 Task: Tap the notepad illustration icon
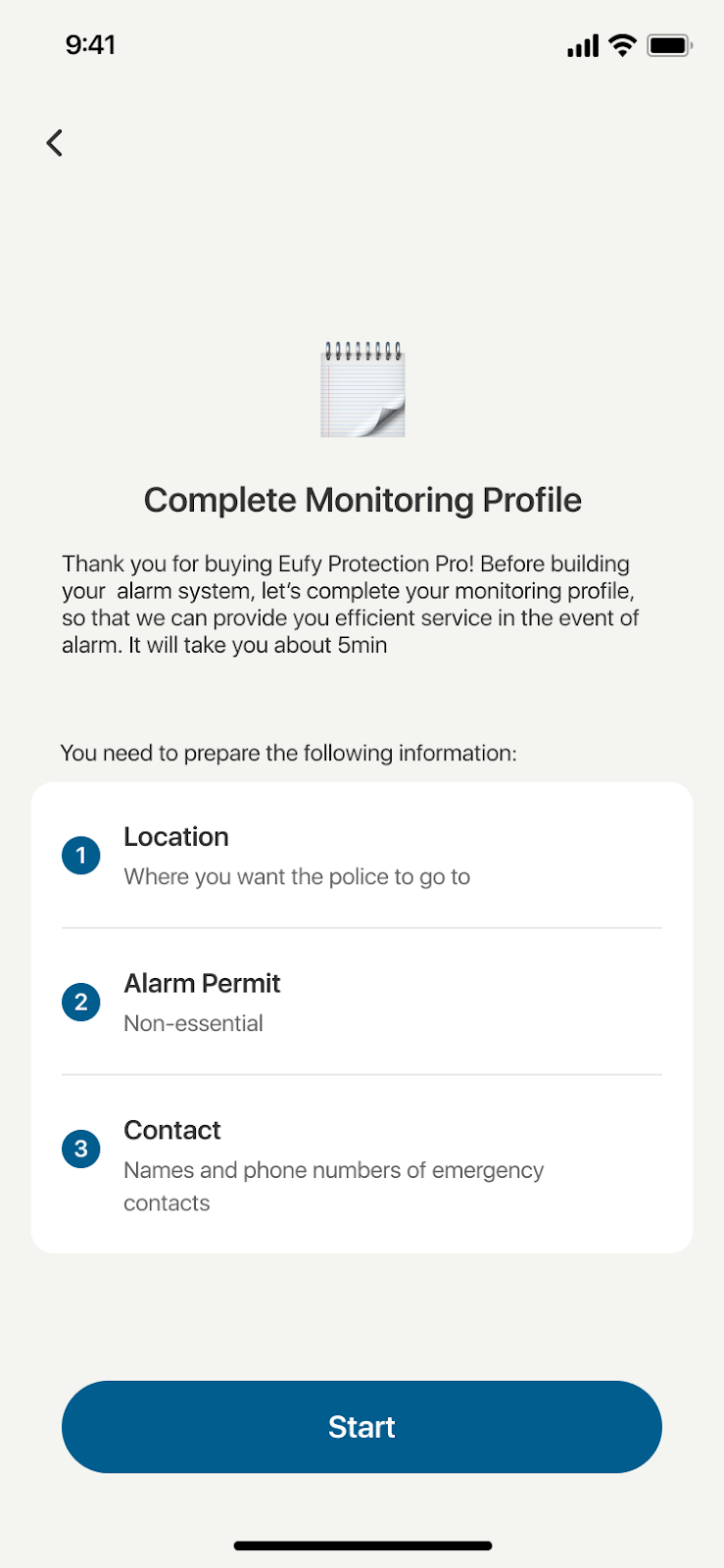point(362,390)
